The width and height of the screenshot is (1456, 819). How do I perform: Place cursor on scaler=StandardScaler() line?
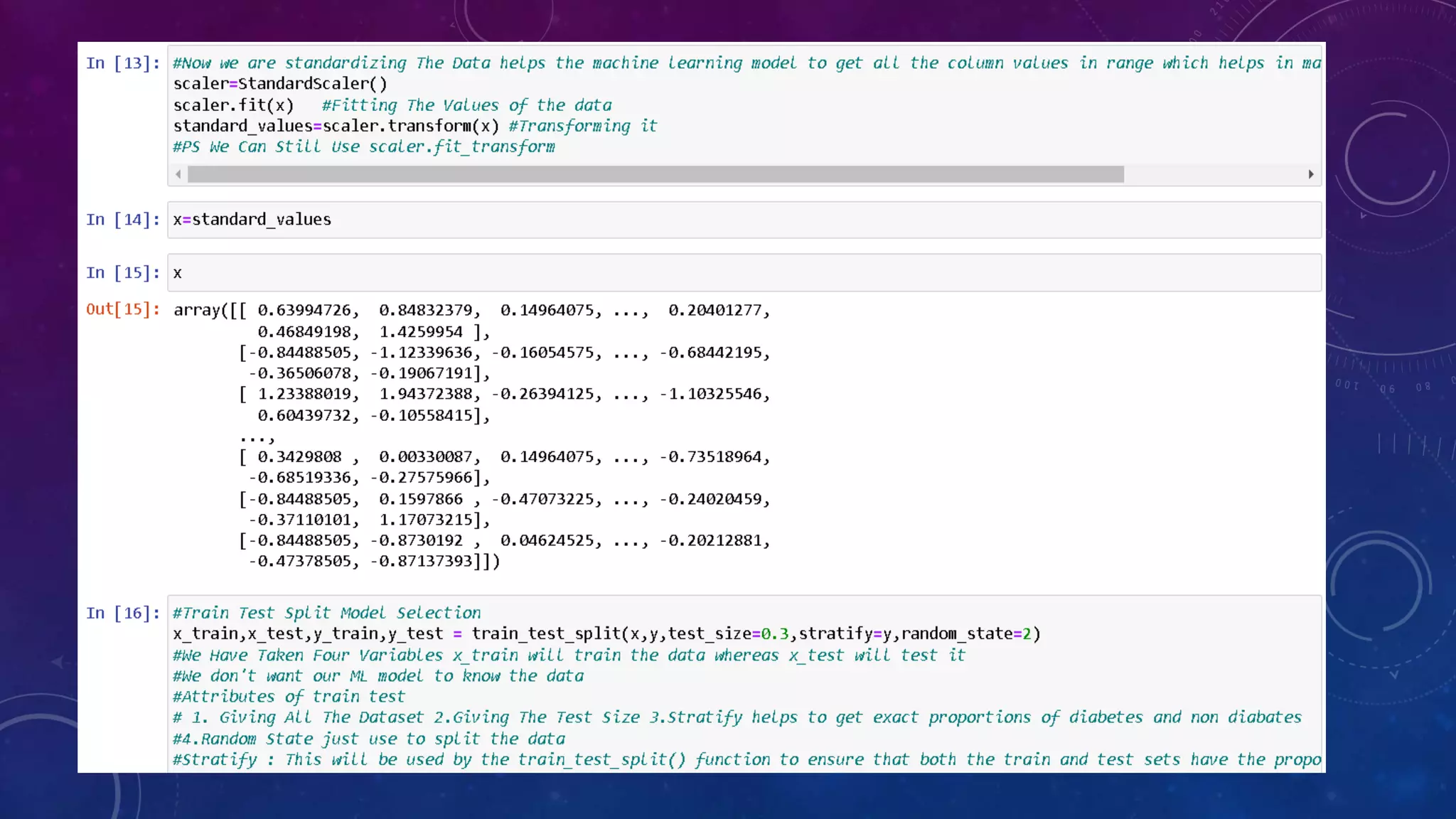pyautogui.click(x=280, y=84)
